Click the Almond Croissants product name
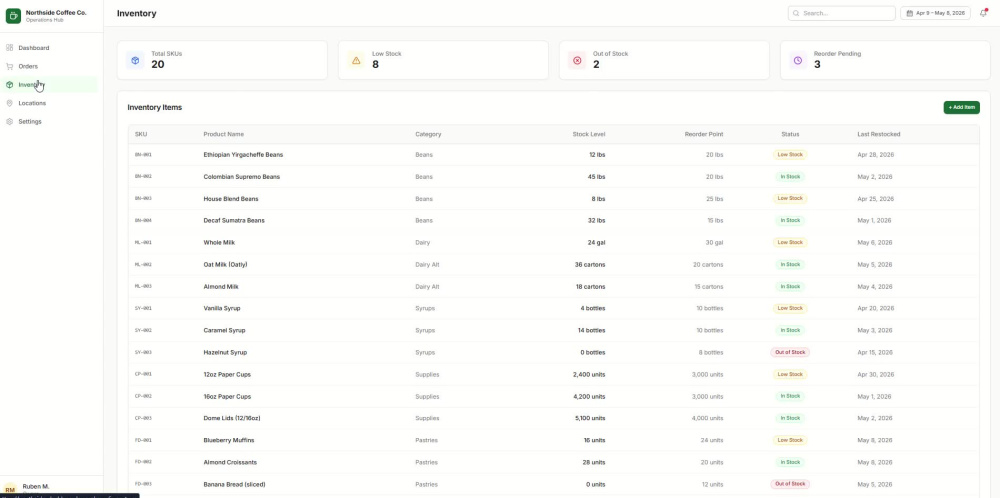This screenshot has width=1000, height=498. coord(230,462)
